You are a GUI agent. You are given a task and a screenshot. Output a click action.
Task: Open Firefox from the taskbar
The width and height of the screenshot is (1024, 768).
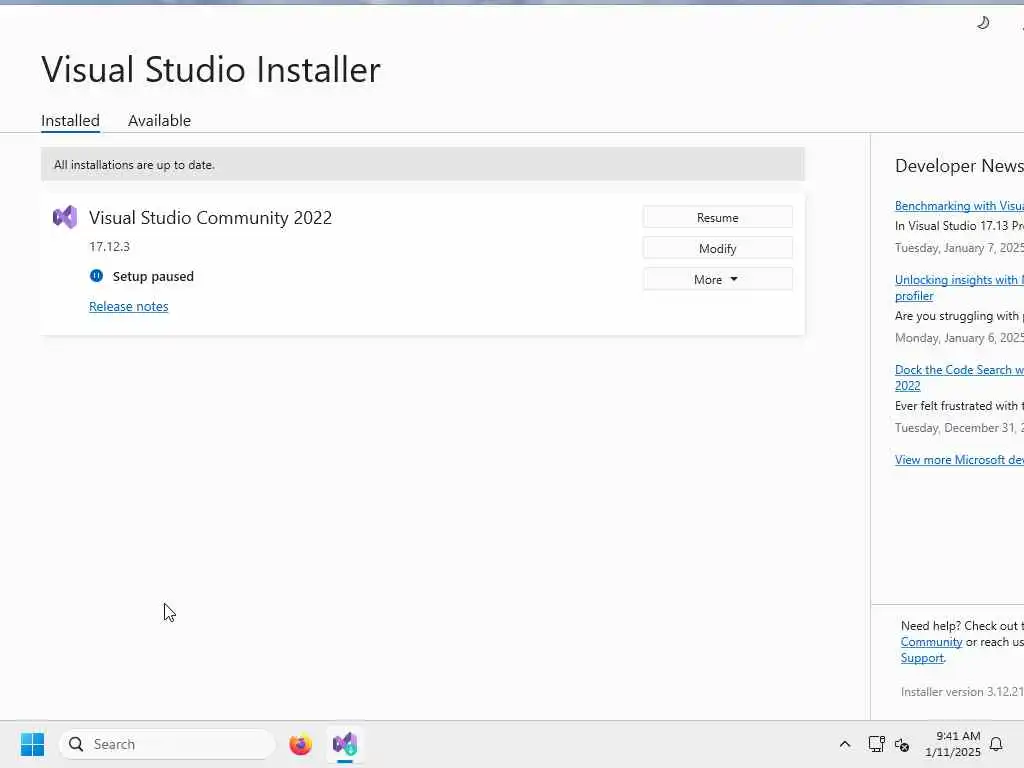[x=300, y=744]
